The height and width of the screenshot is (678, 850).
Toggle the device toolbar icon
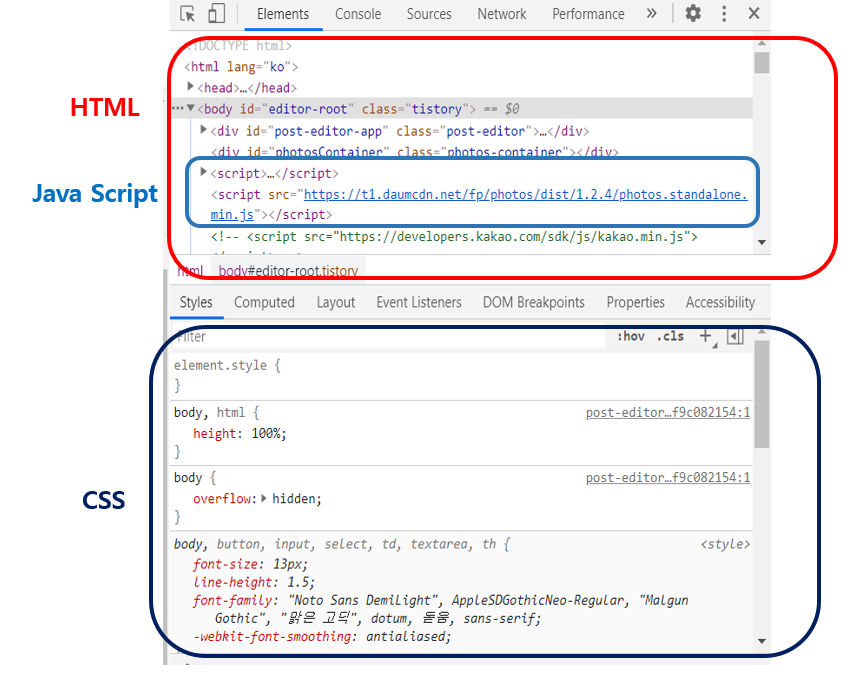[216, 14]
